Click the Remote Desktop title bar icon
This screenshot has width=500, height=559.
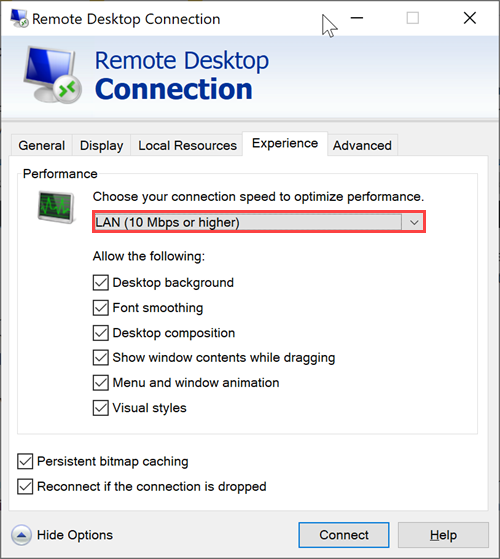19,18
